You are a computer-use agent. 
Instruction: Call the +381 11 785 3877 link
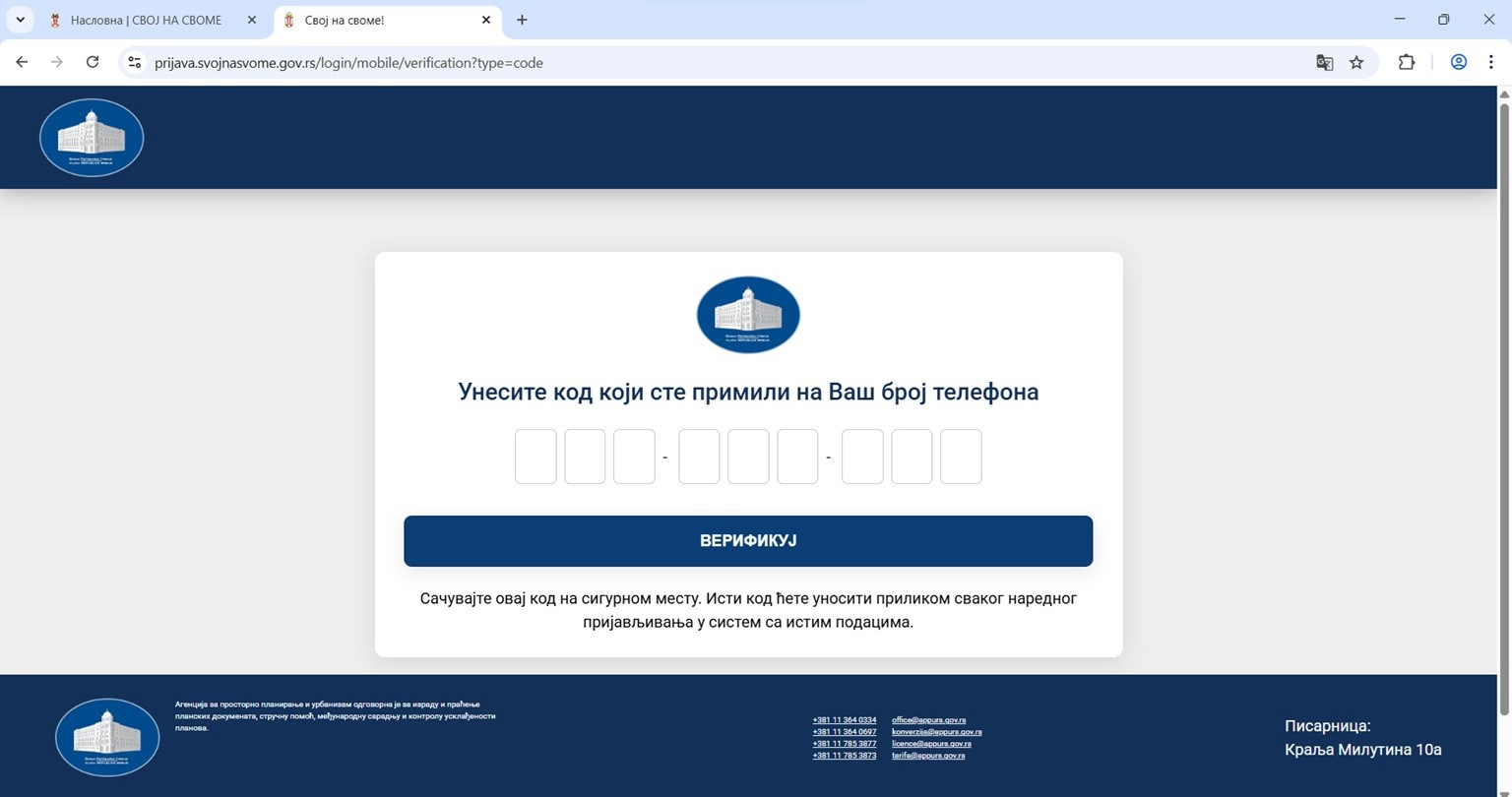click(x=845, y=744)
